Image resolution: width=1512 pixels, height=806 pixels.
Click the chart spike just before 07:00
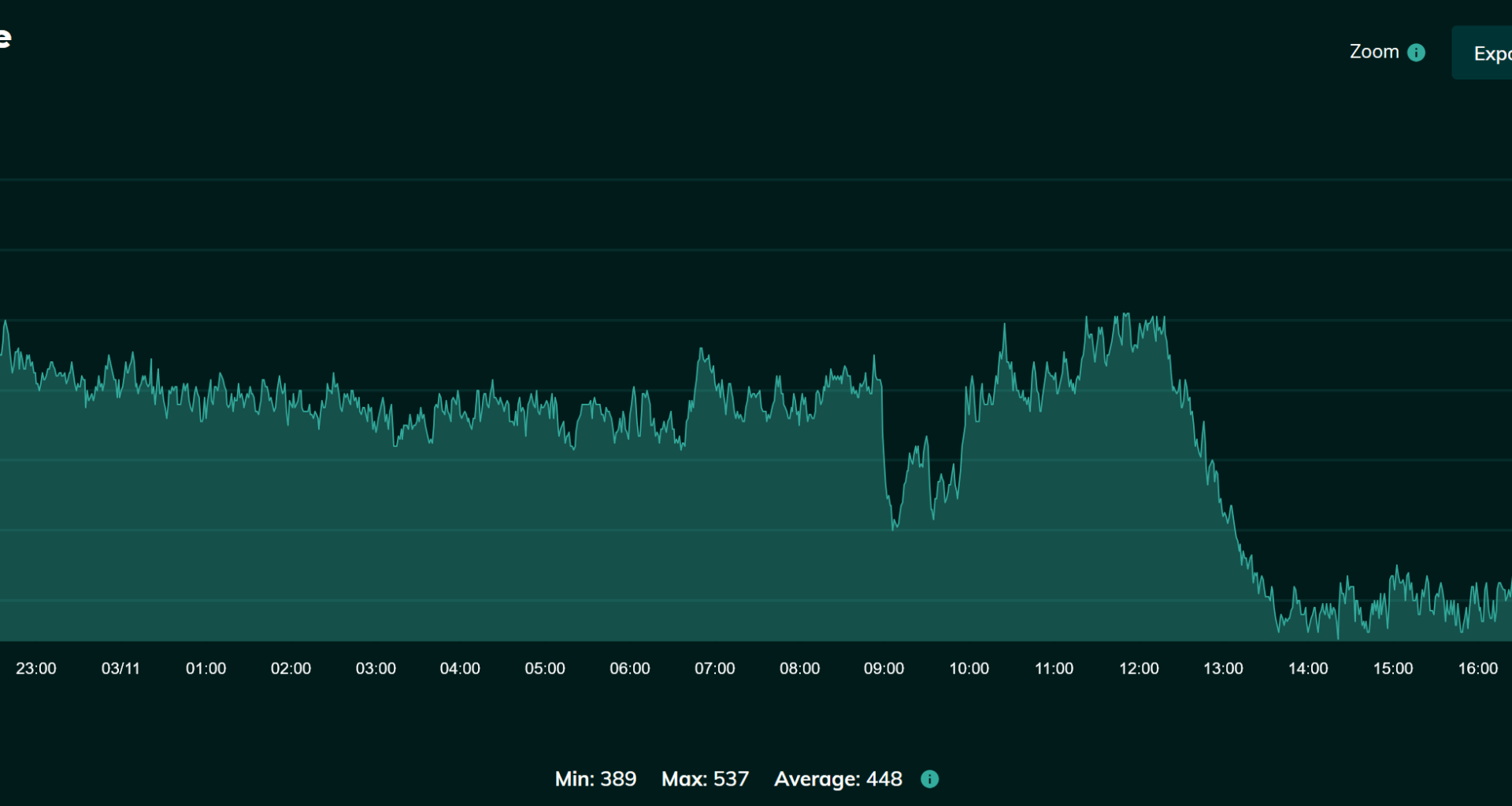[x=701, y=350]
